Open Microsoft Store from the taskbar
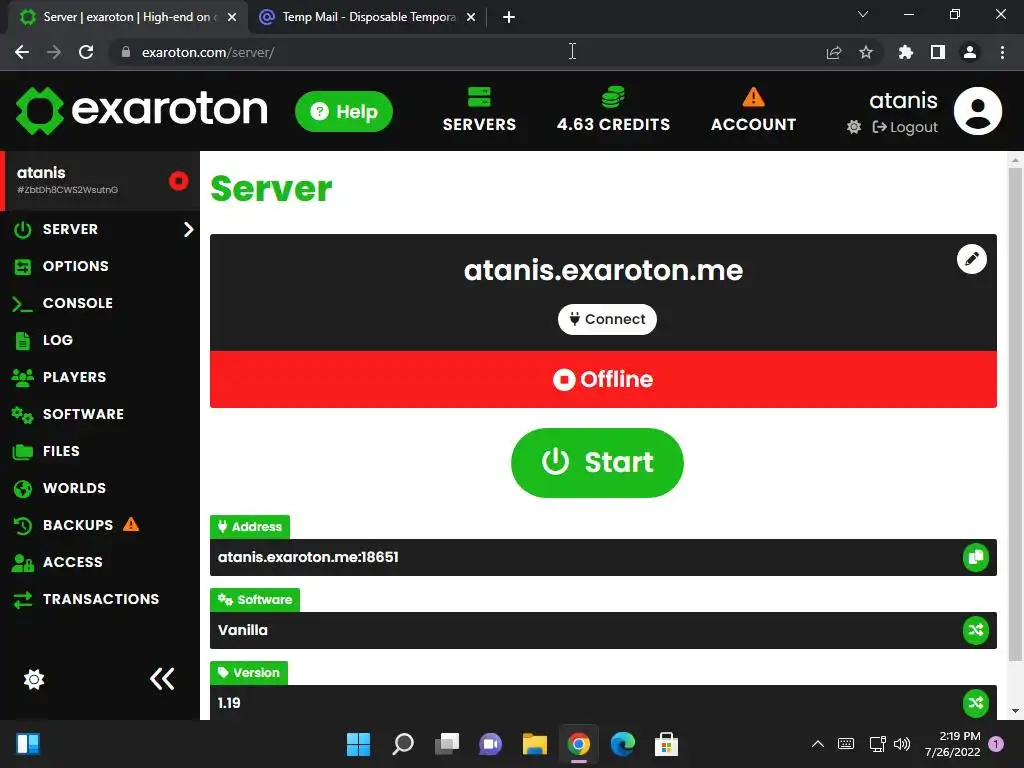 tap(666, 744)
